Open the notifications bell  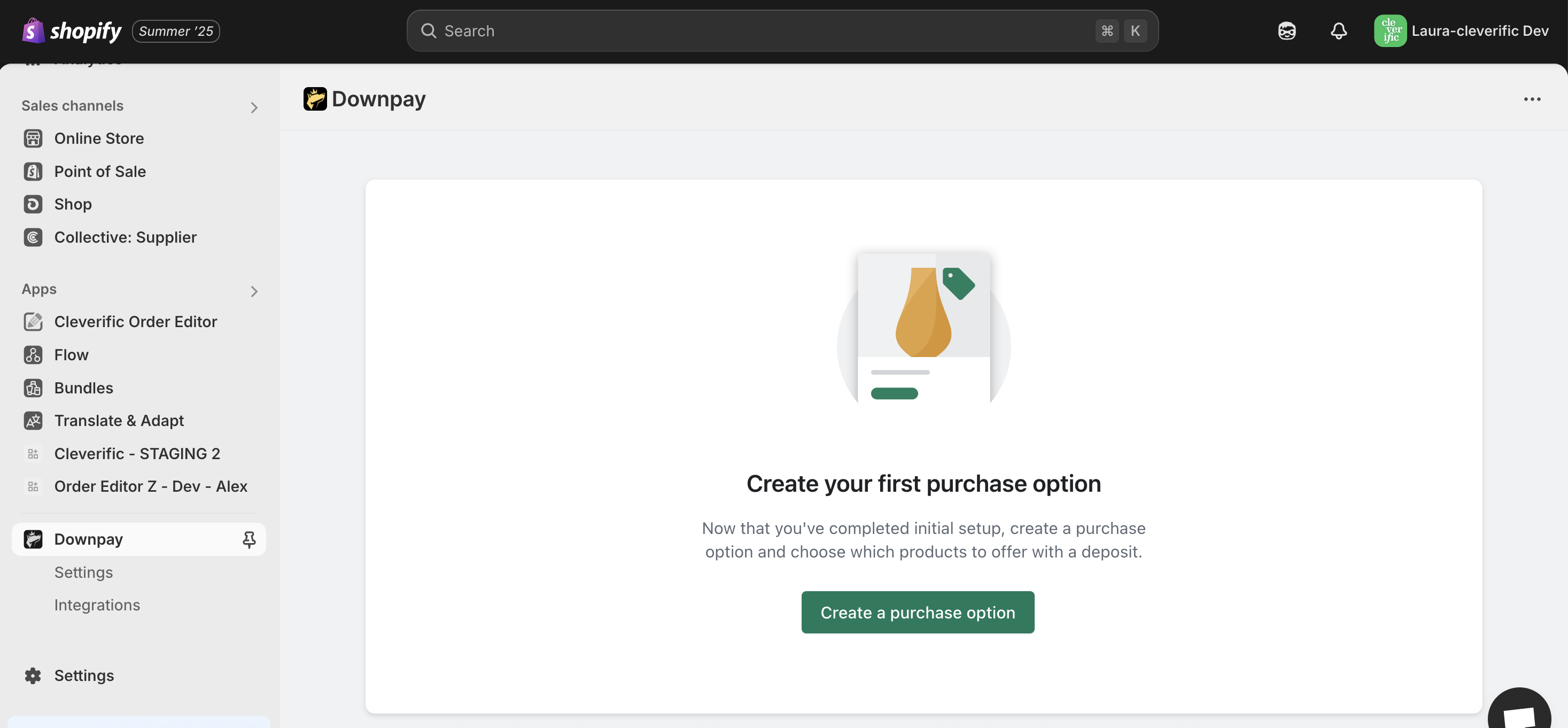(x=1339, y=31)
